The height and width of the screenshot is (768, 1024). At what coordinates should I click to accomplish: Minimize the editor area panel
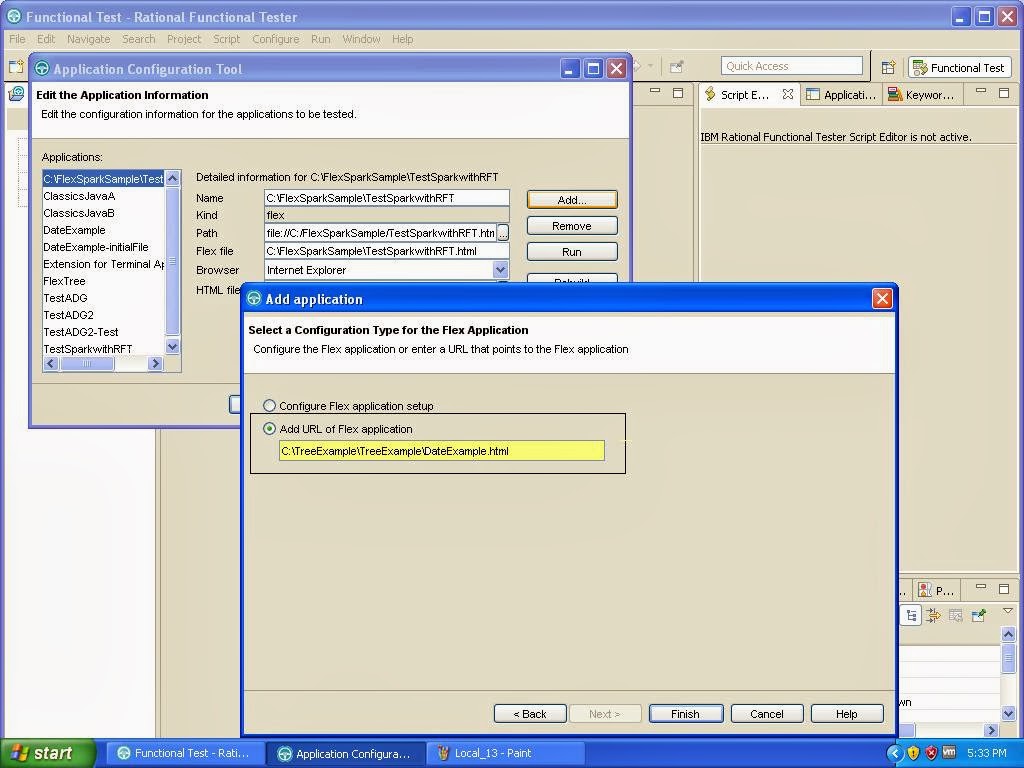[x=655, y=92]
